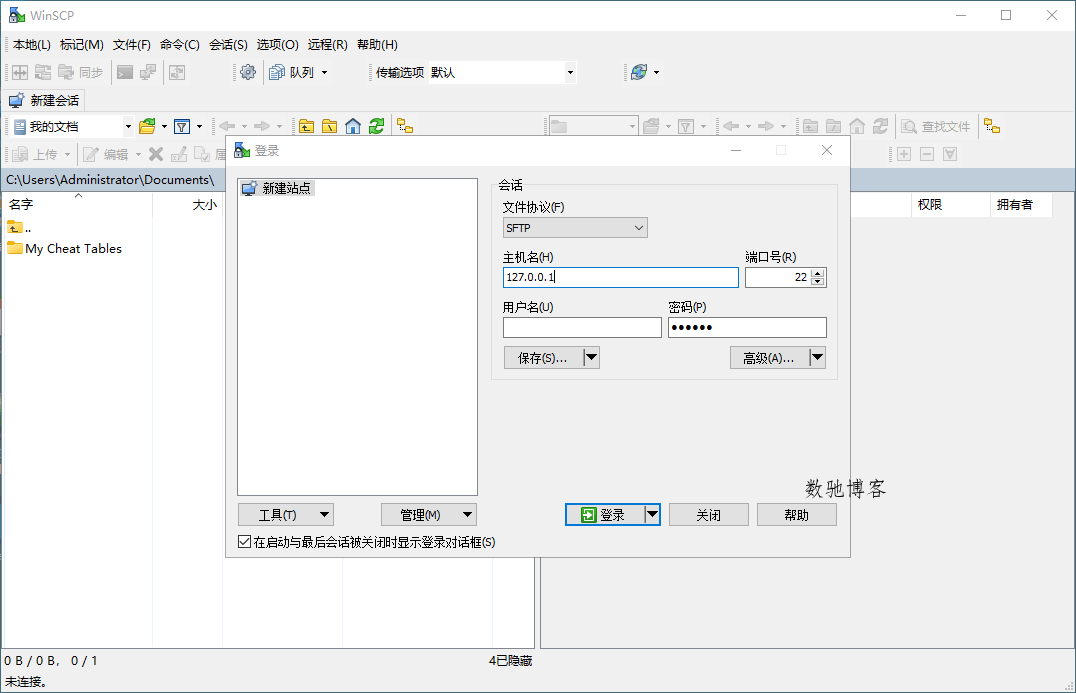Open the 工具 dropdown button

coord(285,515)
